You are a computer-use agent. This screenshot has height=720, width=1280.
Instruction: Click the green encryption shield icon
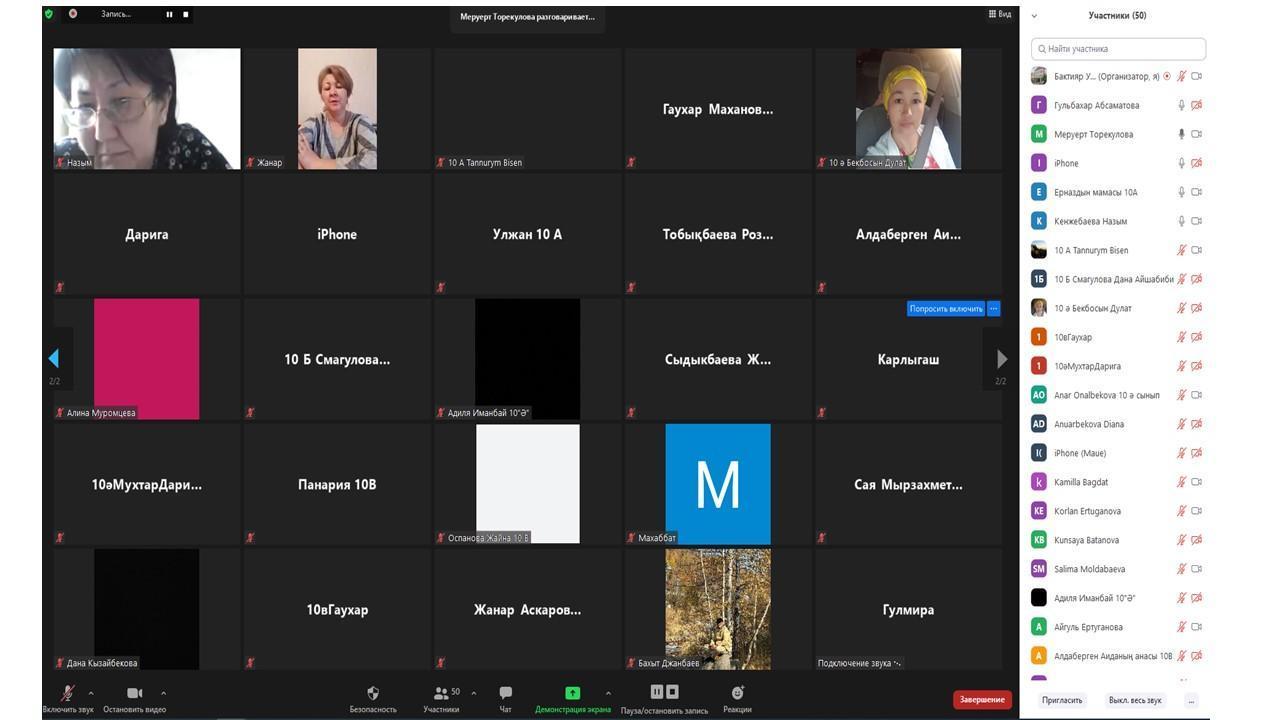pos(49,14)
